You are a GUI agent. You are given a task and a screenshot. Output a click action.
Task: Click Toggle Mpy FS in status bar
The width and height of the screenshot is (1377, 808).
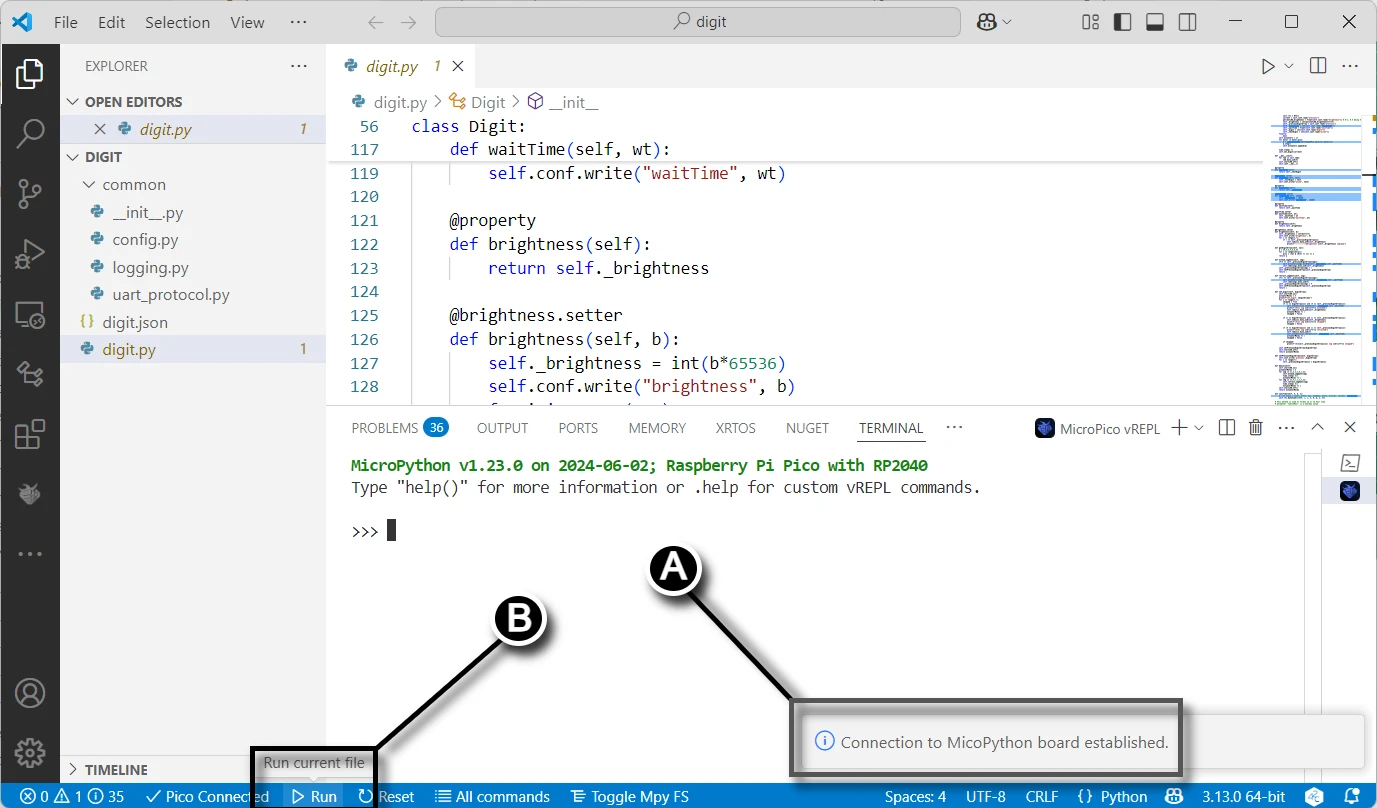[x=629, y=797]
